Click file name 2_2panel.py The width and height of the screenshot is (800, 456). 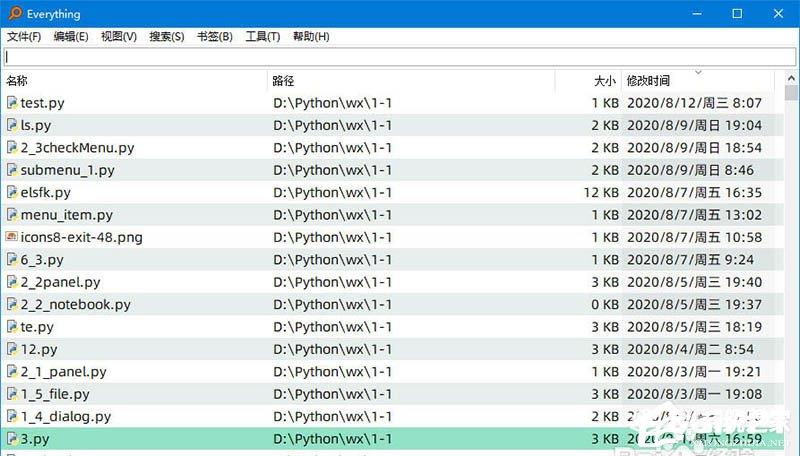[60, 283]
